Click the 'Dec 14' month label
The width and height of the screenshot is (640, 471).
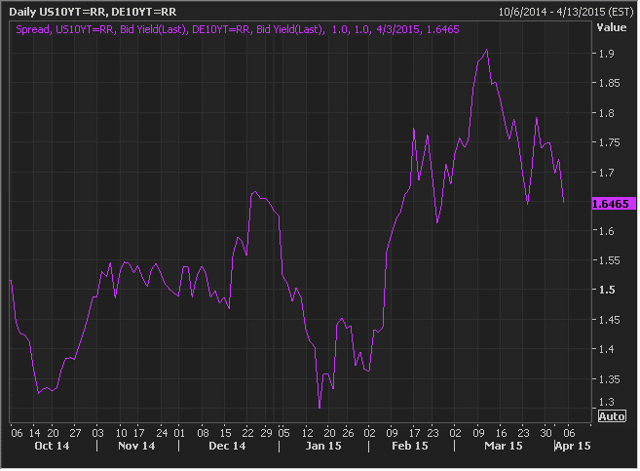coord(228,447)
